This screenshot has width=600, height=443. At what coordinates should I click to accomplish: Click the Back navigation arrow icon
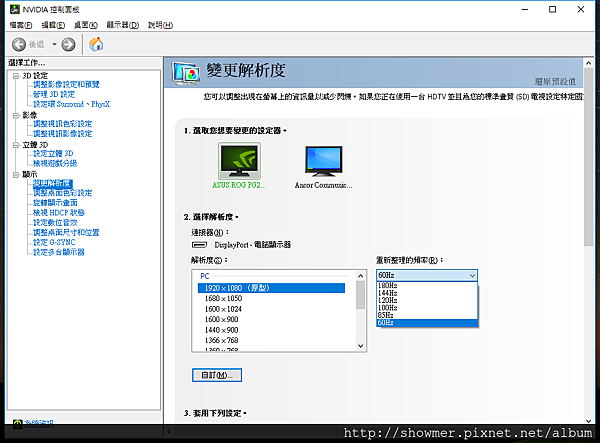19,44
